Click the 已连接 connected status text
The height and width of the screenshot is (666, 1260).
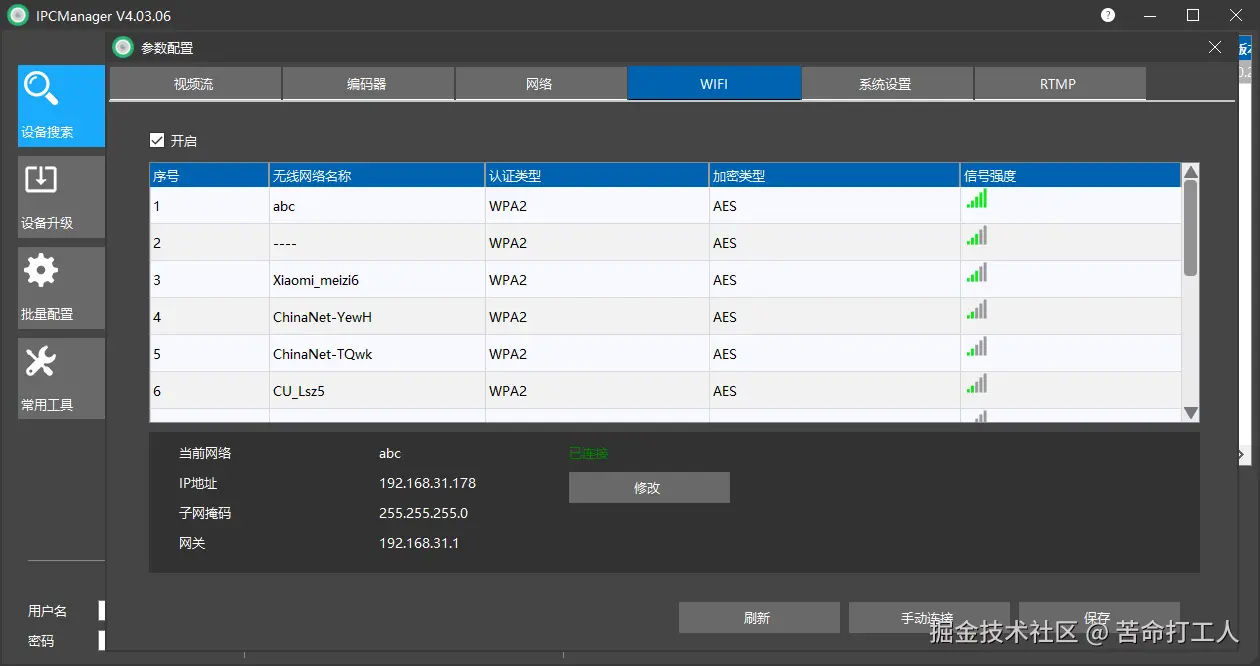(x=588, y=453)
